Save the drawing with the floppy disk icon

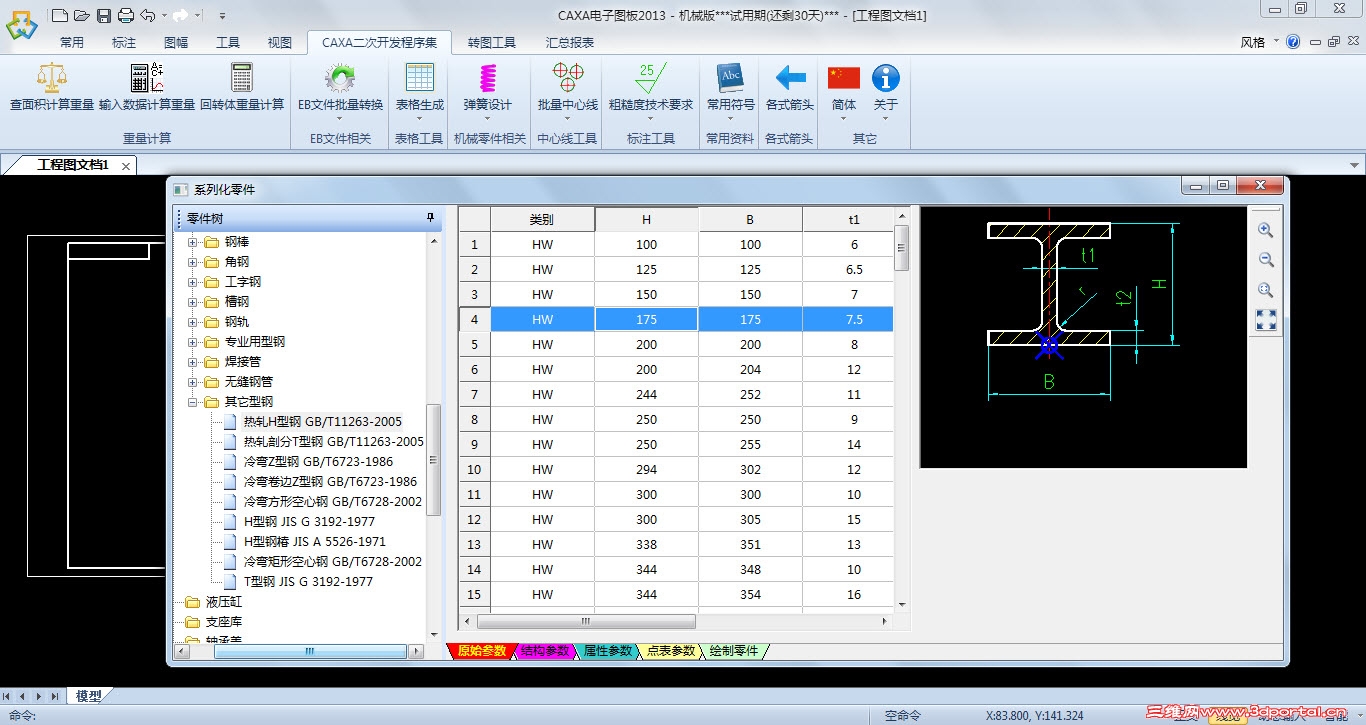click(103, 15)
